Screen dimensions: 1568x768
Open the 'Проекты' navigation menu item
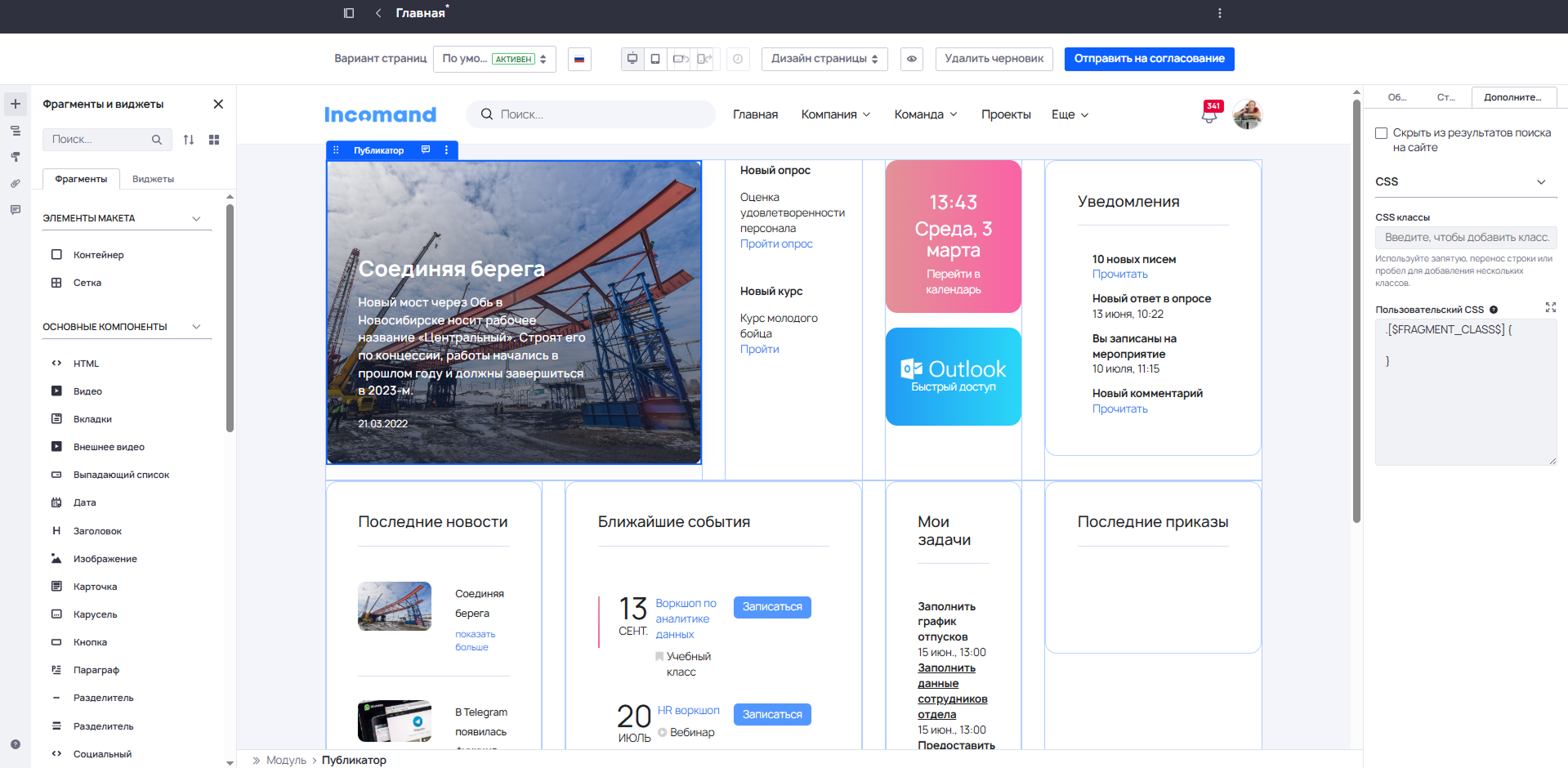point(1005,114)
